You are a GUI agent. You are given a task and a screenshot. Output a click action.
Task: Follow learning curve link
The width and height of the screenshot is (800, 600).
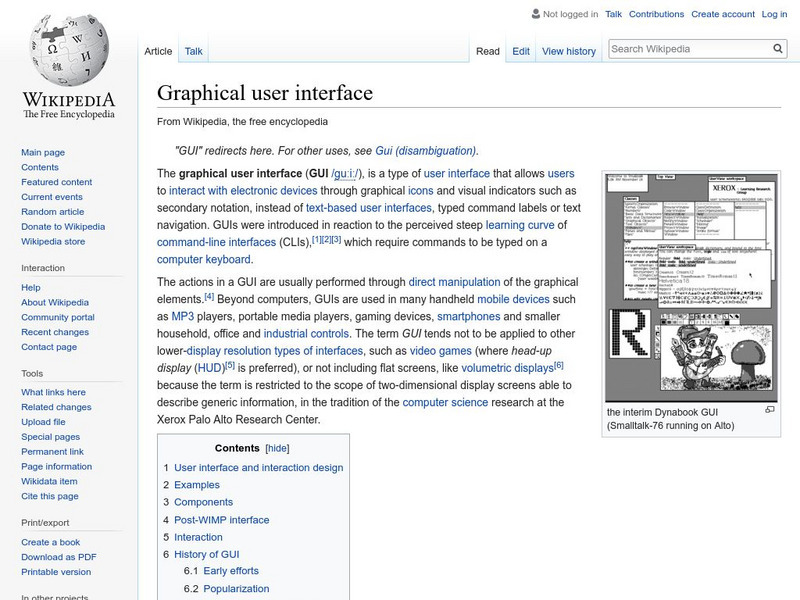(x=520, y=225)
